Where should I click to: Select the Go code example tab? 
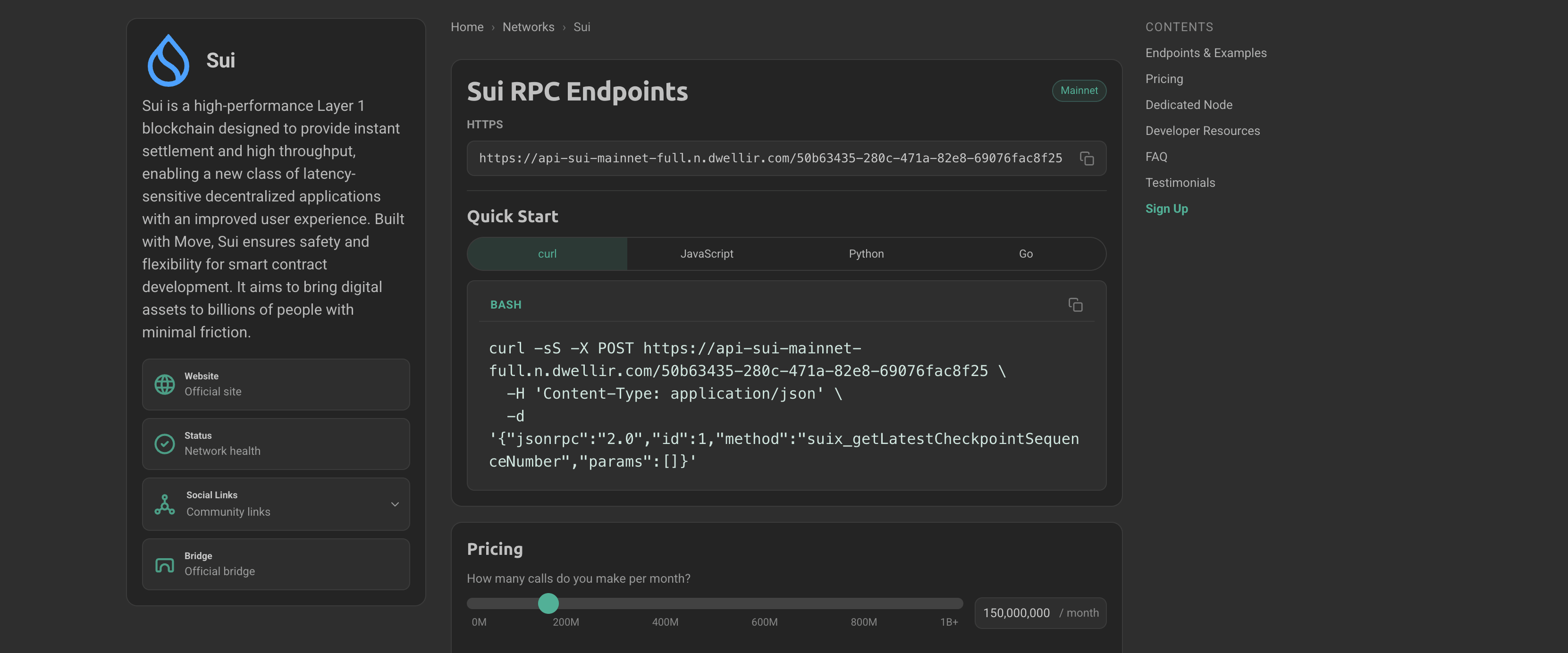click(1026, 254)
